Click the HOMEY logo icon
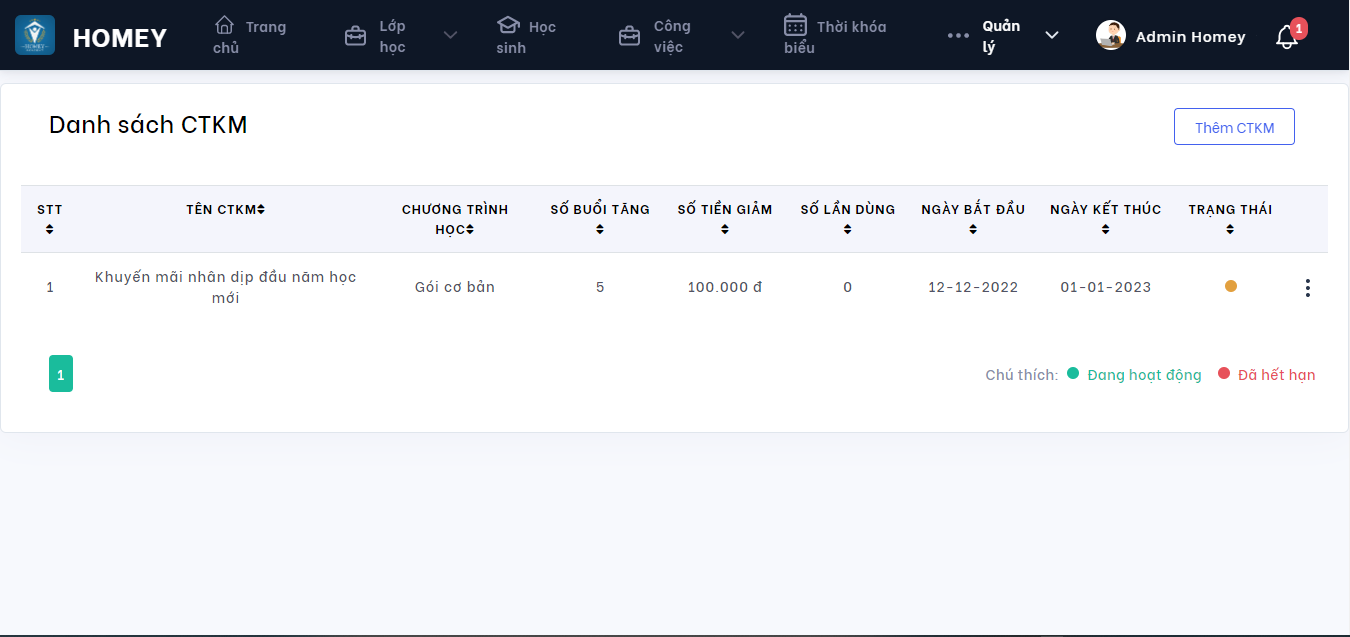This screenshot has width=1350, height=637. pos(35,35)
